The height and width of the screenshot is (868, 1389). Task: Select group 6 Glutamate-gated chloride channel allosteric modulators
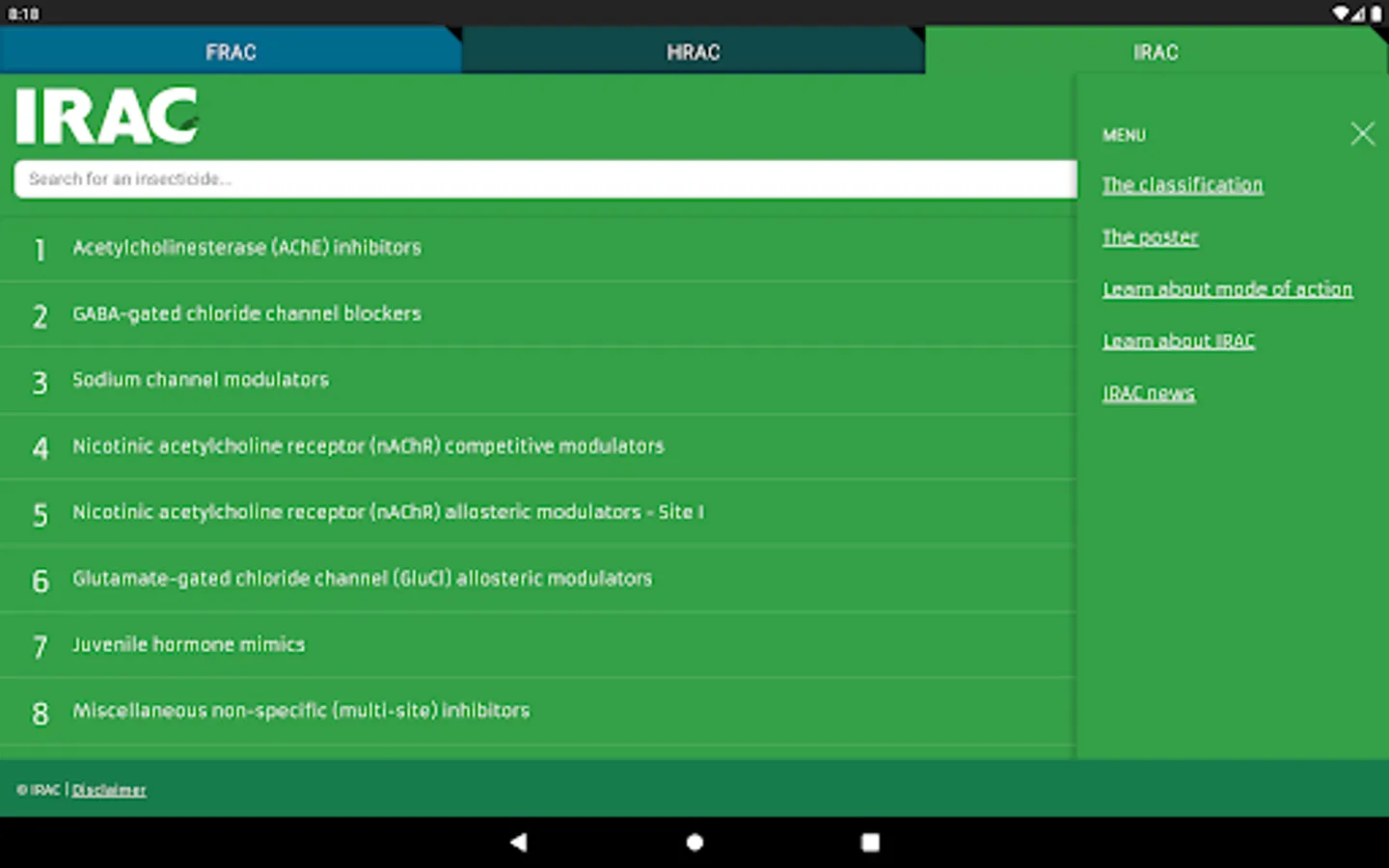pyautogui.click(x=537, y=580)
